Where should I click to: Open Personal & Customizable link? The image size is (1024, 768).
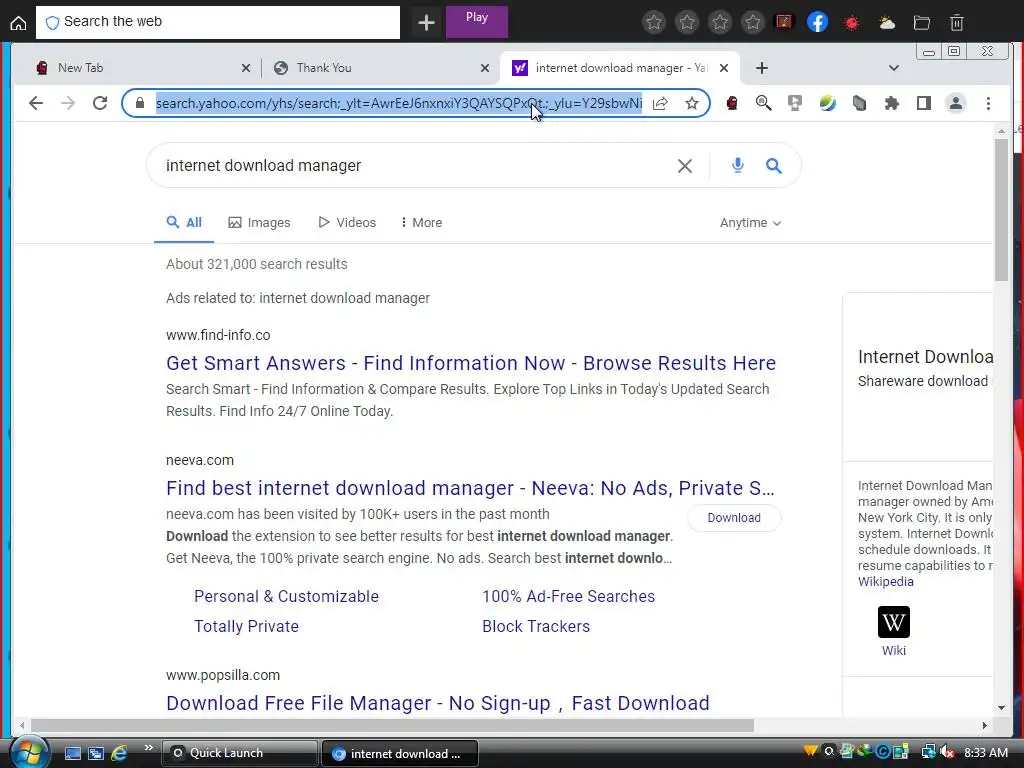point(286,596)
